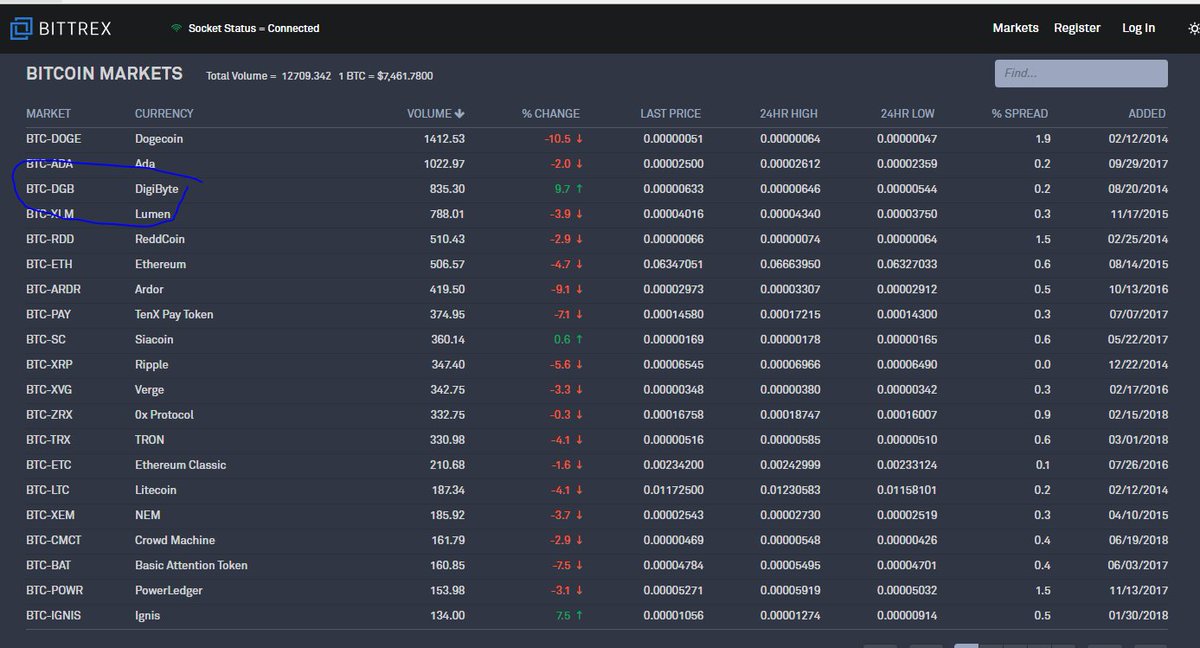Click the DigiByte currency name
This screenshot has width=1200, height=648.
[157, 189]
